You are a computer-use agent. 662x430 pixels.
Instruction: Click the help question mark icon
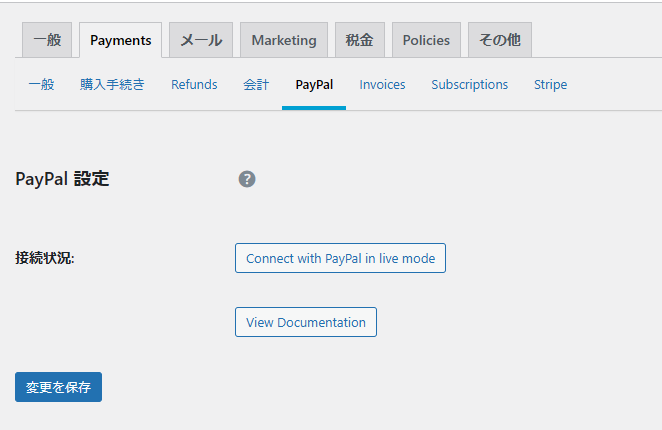pyautogui.click(x=247, y=179)
